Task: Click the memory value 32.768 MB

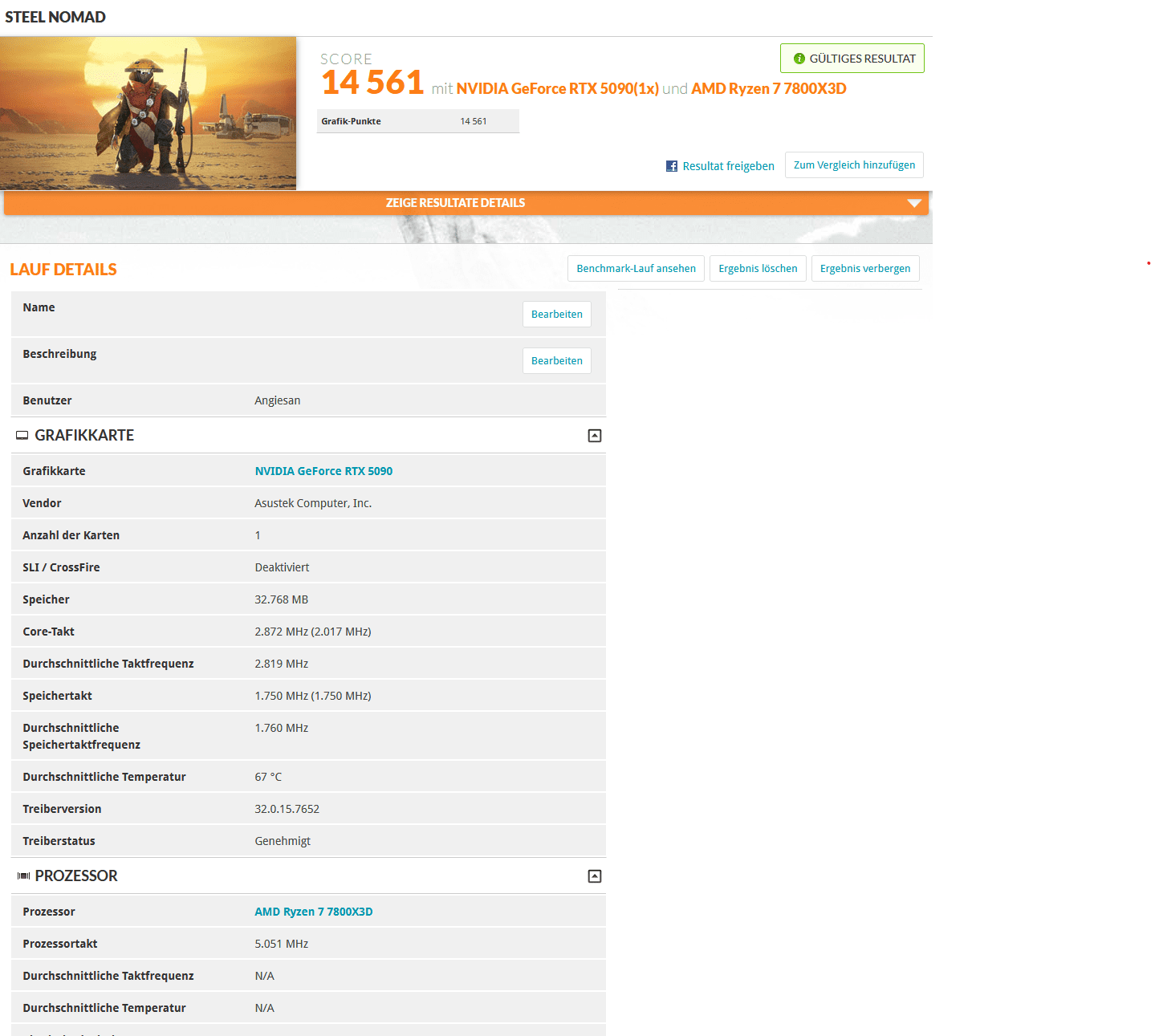Action: pos(282,599)
